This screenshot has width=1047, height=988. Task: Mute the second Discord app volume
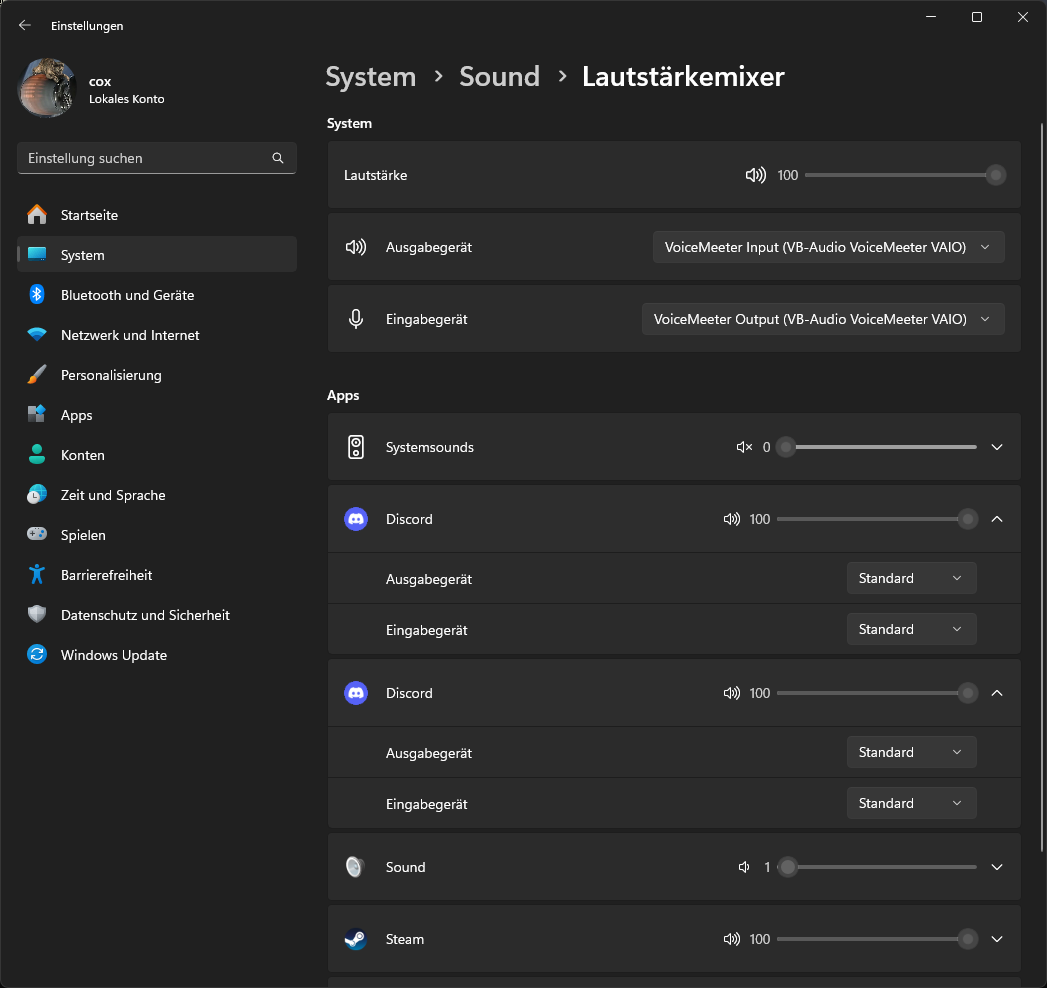(732, 693)
